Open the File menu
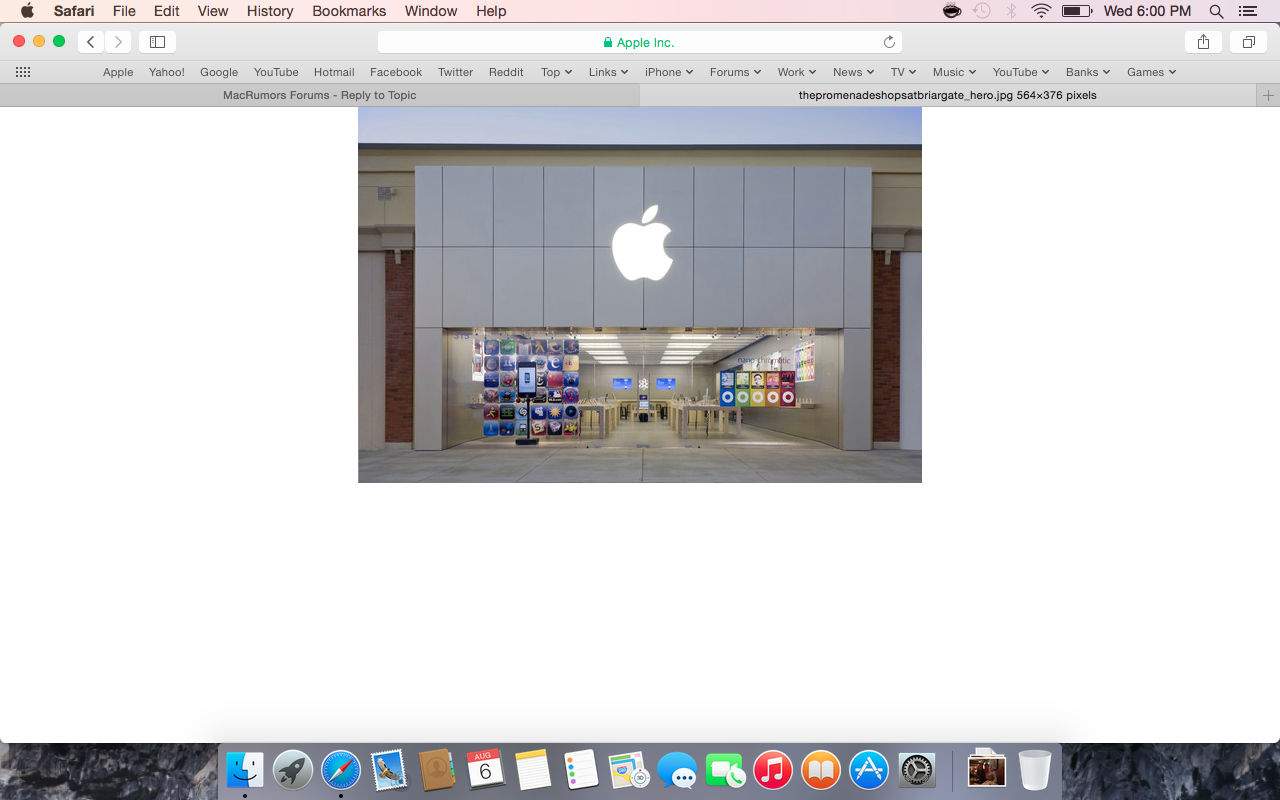Screen dimensions: 1280x800 [x=124, y=11]
